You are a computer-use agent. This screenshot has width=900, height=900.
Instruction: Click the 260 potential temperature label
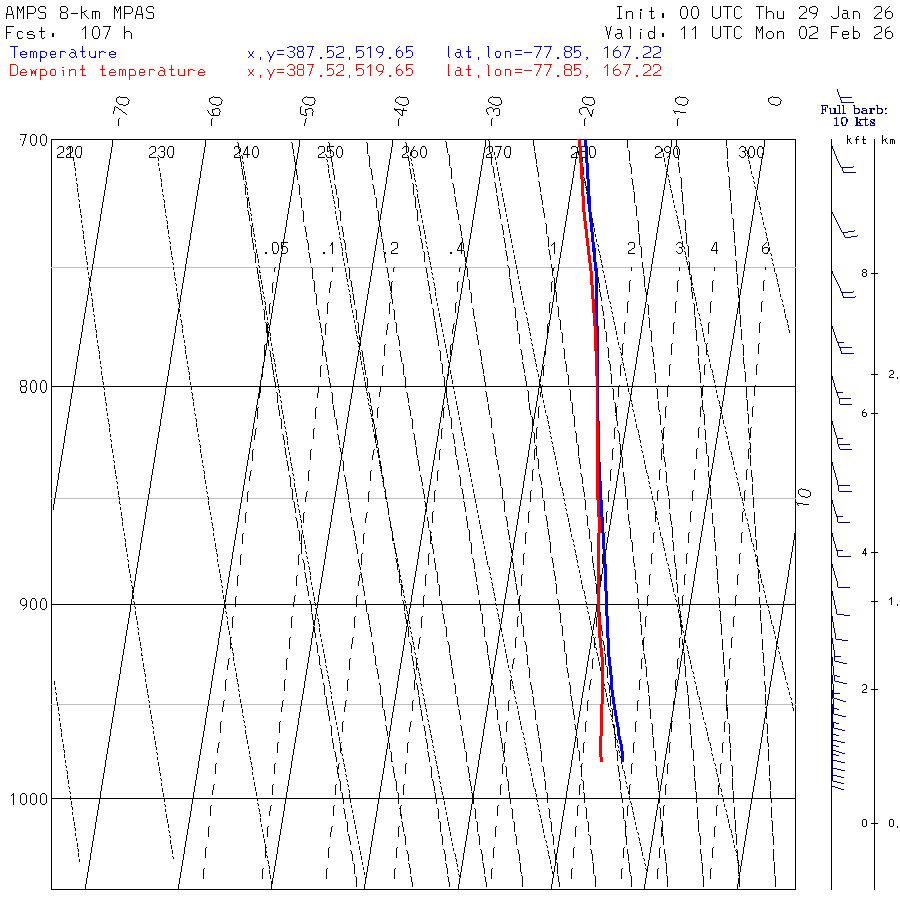click(414, 153)
